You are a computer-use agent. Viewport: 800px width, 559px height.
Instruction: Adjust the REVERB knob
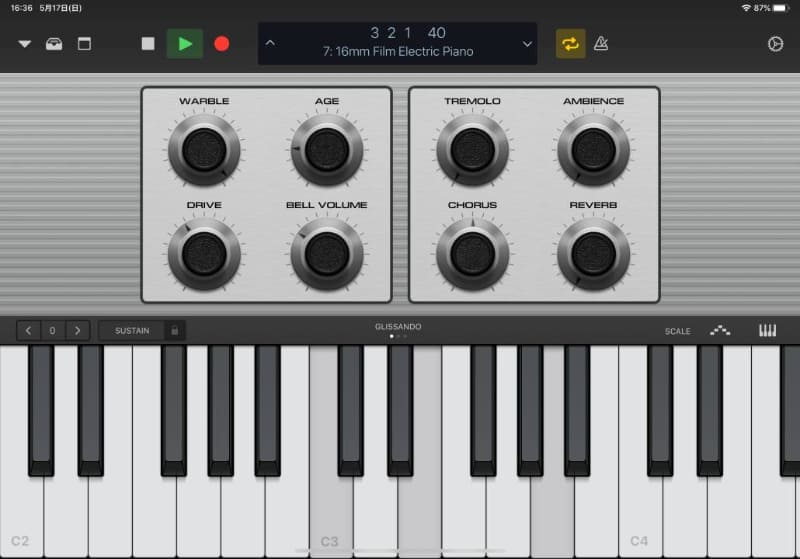(x=593, y=254)
